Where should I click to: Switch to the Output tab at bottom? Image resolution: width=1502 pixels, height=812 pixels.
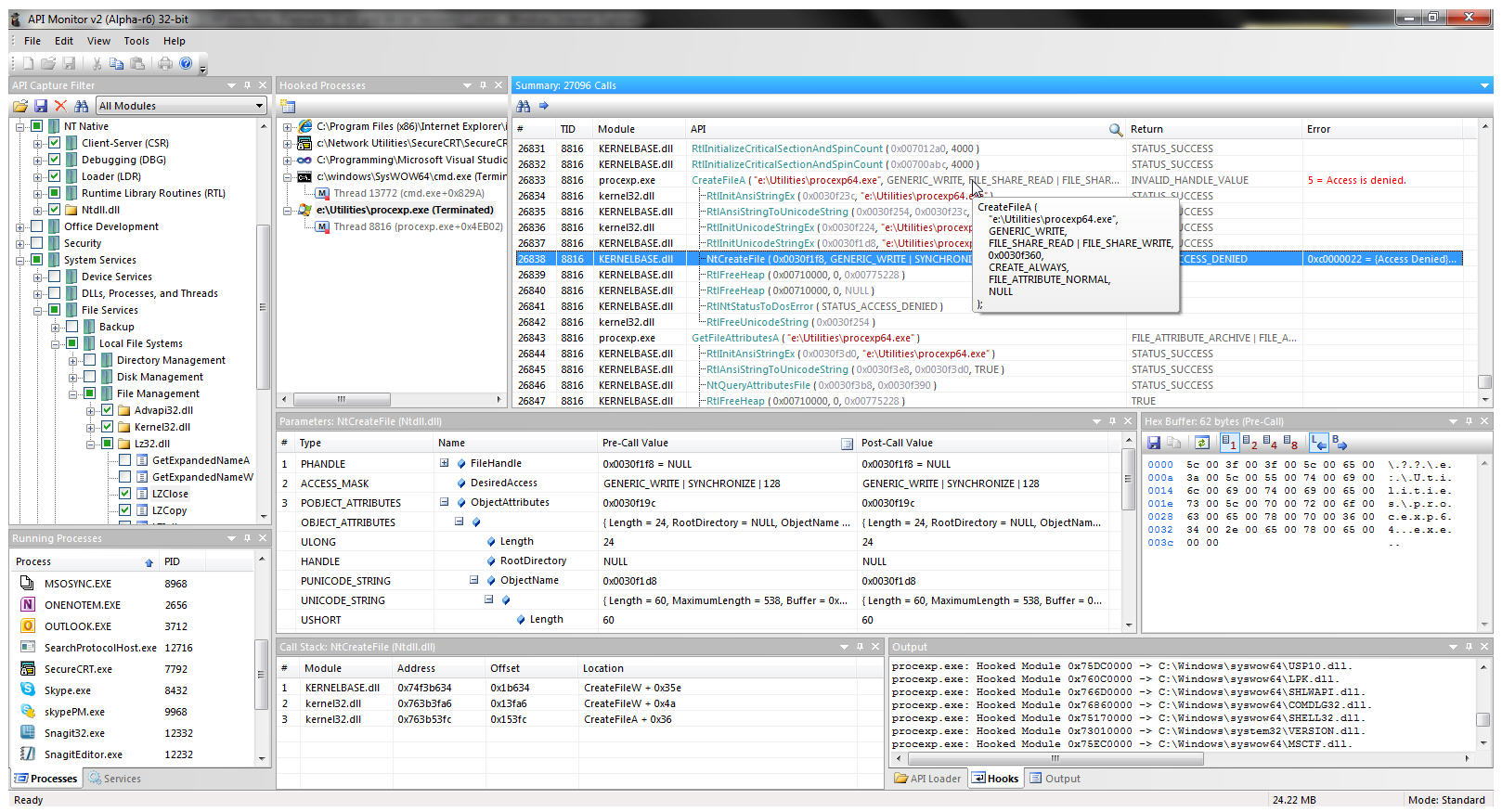[x=1055, y=779]
